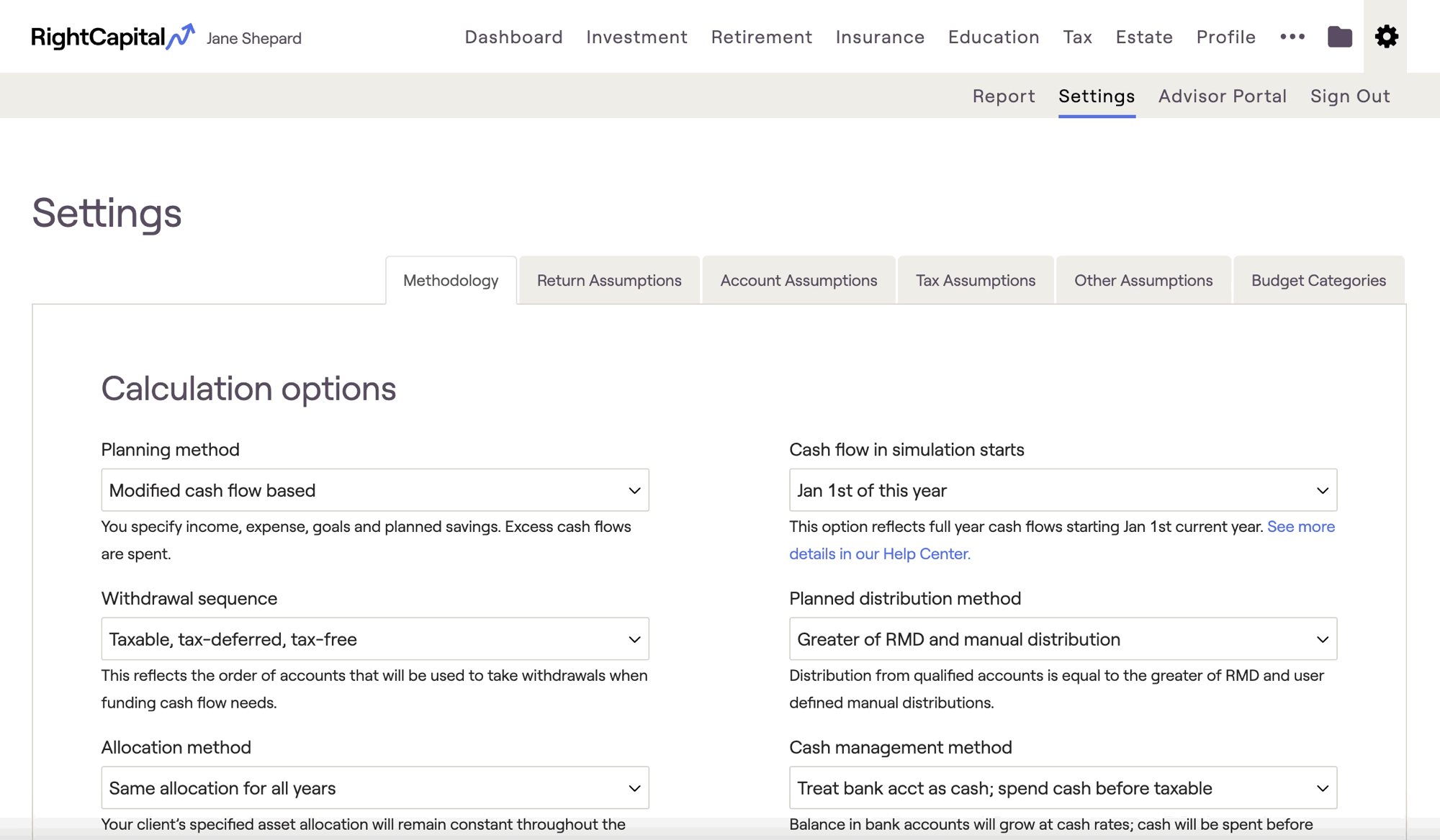The height and width of the screenshot is (840, 1440).
Task: Switch to Tax Assumptions tab
Action: (x=975, y=281)
